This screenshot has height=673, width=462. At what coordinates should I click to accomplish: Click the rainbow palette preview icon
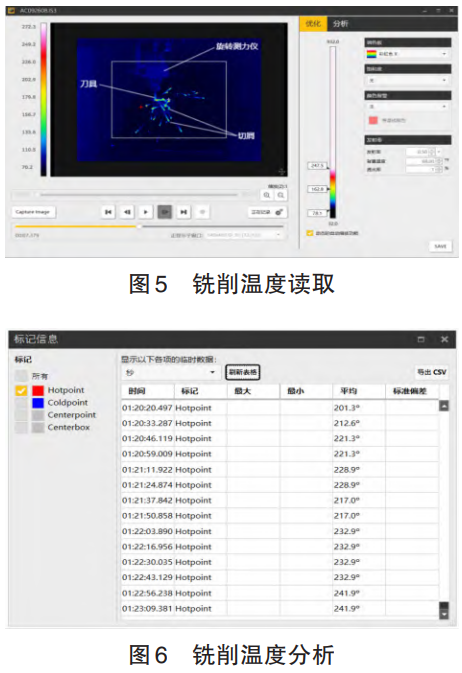(371, 54)
